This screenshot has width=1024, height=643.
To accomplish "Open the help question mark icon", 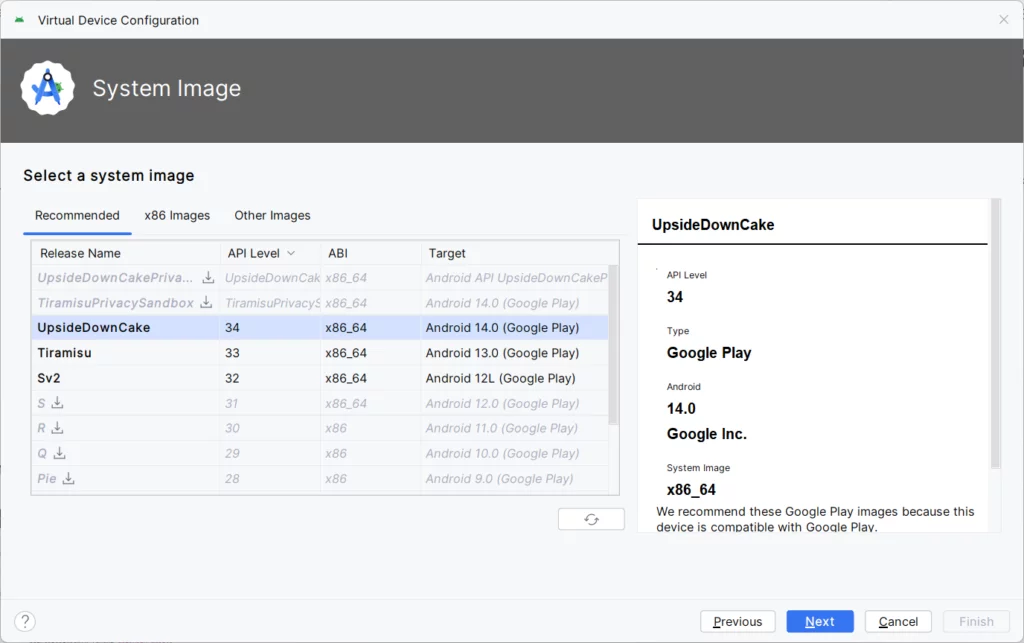I will [25, 621].
